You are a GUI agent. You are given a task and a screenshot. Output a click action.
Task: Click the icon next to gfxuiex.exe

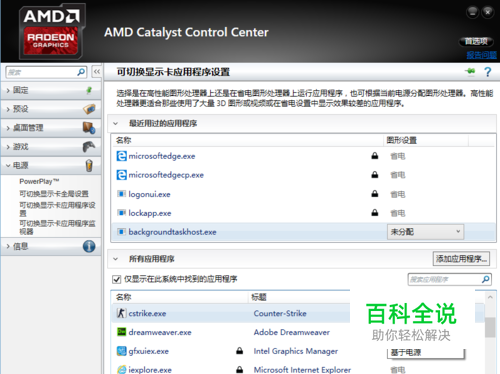(121, 351)
